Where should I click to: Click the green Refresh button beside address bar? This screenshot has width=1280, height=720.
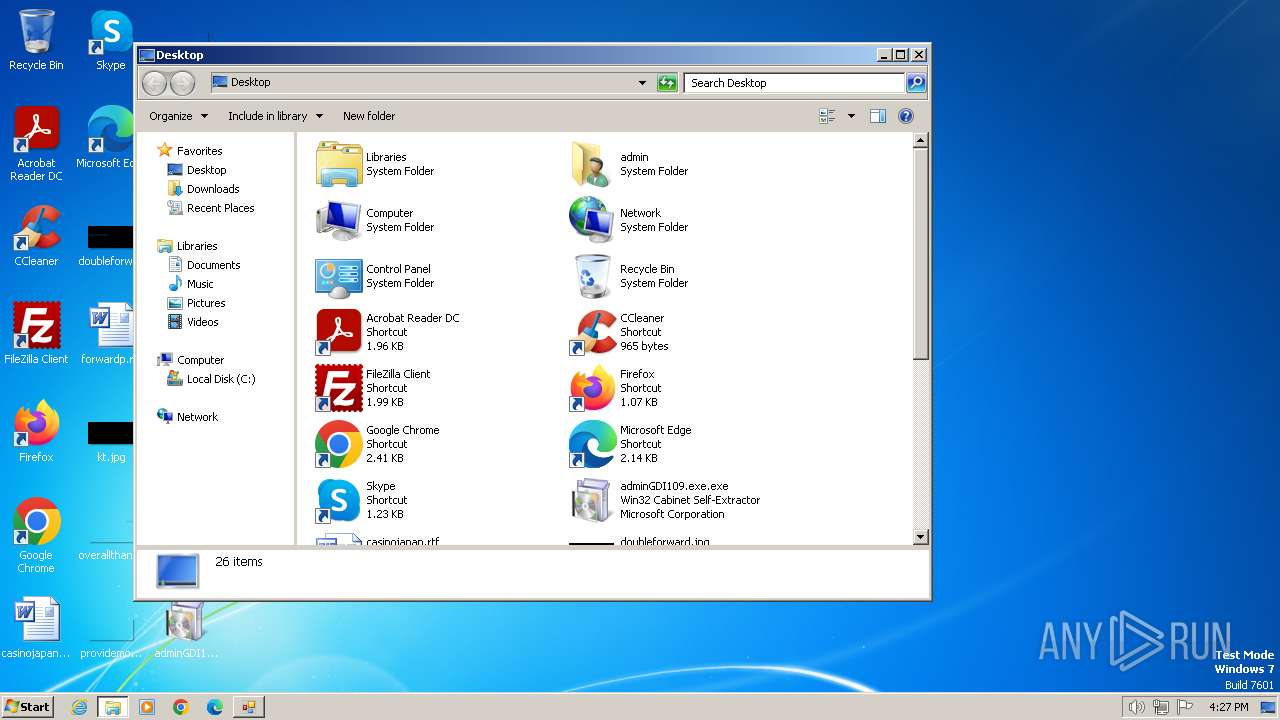point(667,83)
